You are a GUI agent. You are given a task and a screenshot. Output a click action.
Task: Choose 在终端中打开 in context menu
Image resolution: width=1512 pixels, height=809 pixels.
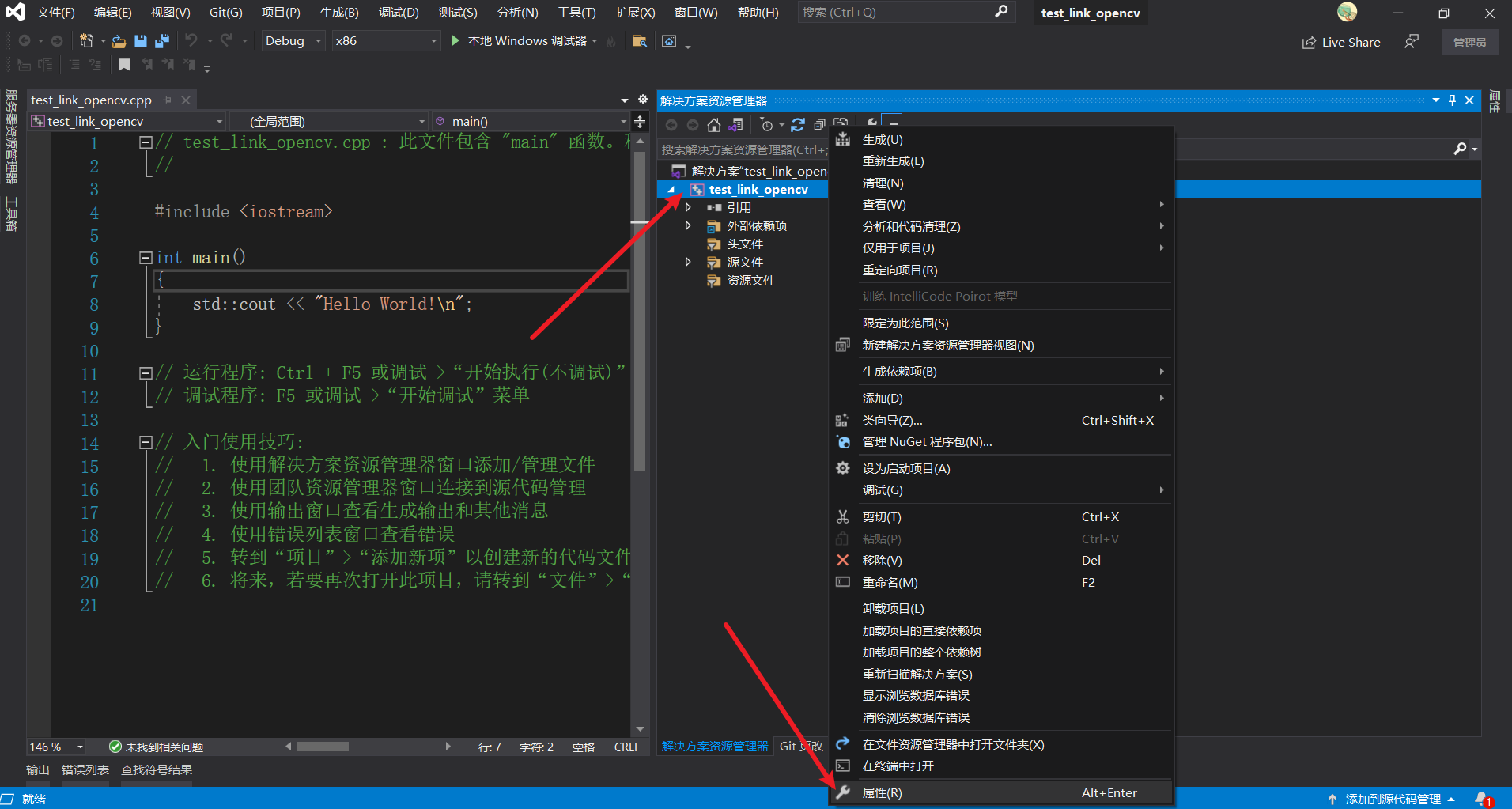click(x=1000, y=766)
